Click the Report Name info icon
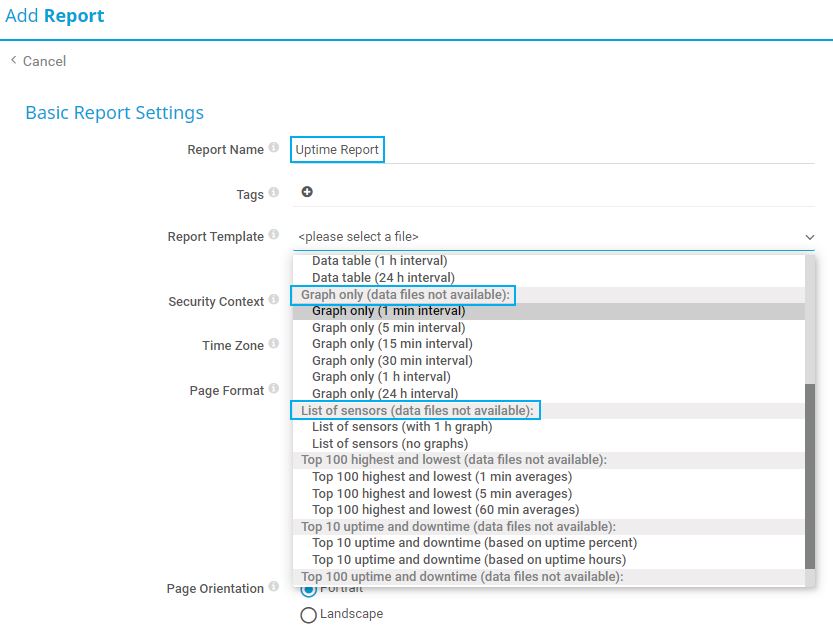This screenshot has height=631, width=833. [x=273, y=145]
